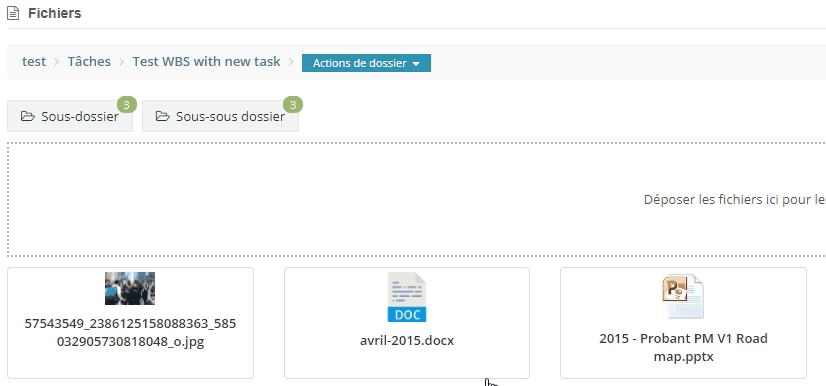This screenshot has height=386, width=826.
Task: Open the Sous-sous dossier button
Action: (x=220, y=116)
